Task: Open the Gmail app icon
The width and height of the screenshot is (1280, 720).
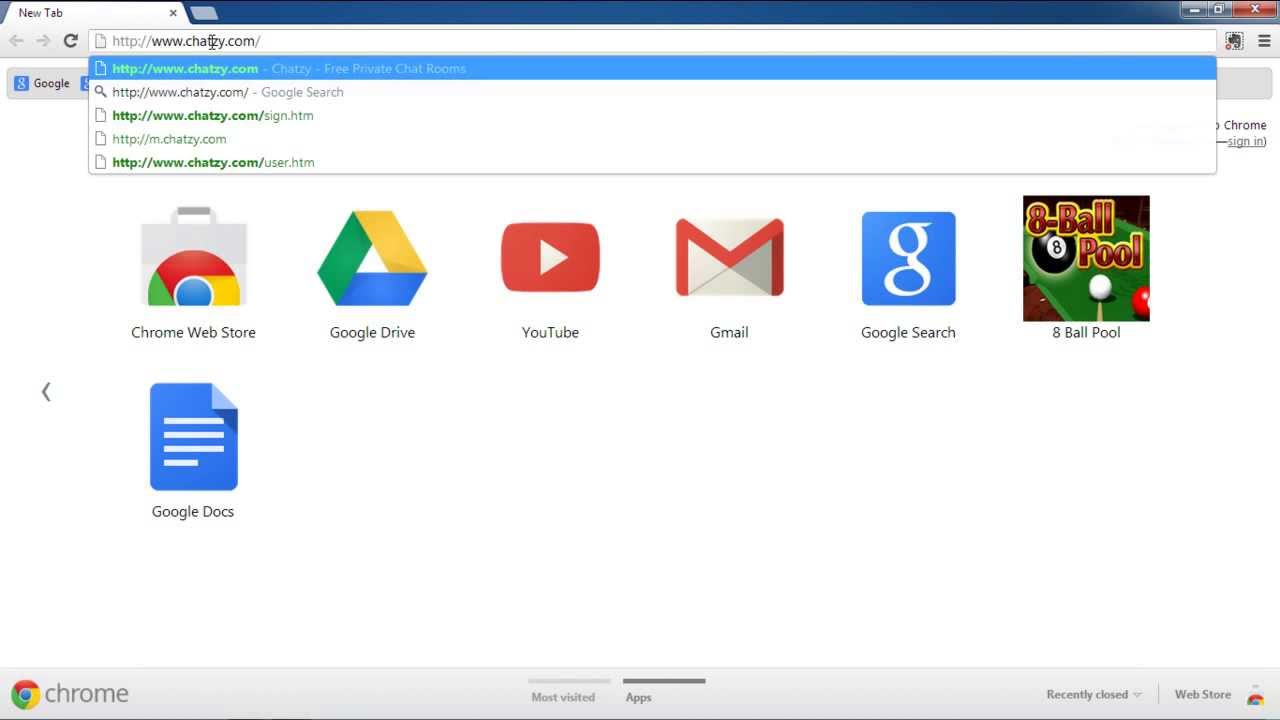Action: (729, 257)
